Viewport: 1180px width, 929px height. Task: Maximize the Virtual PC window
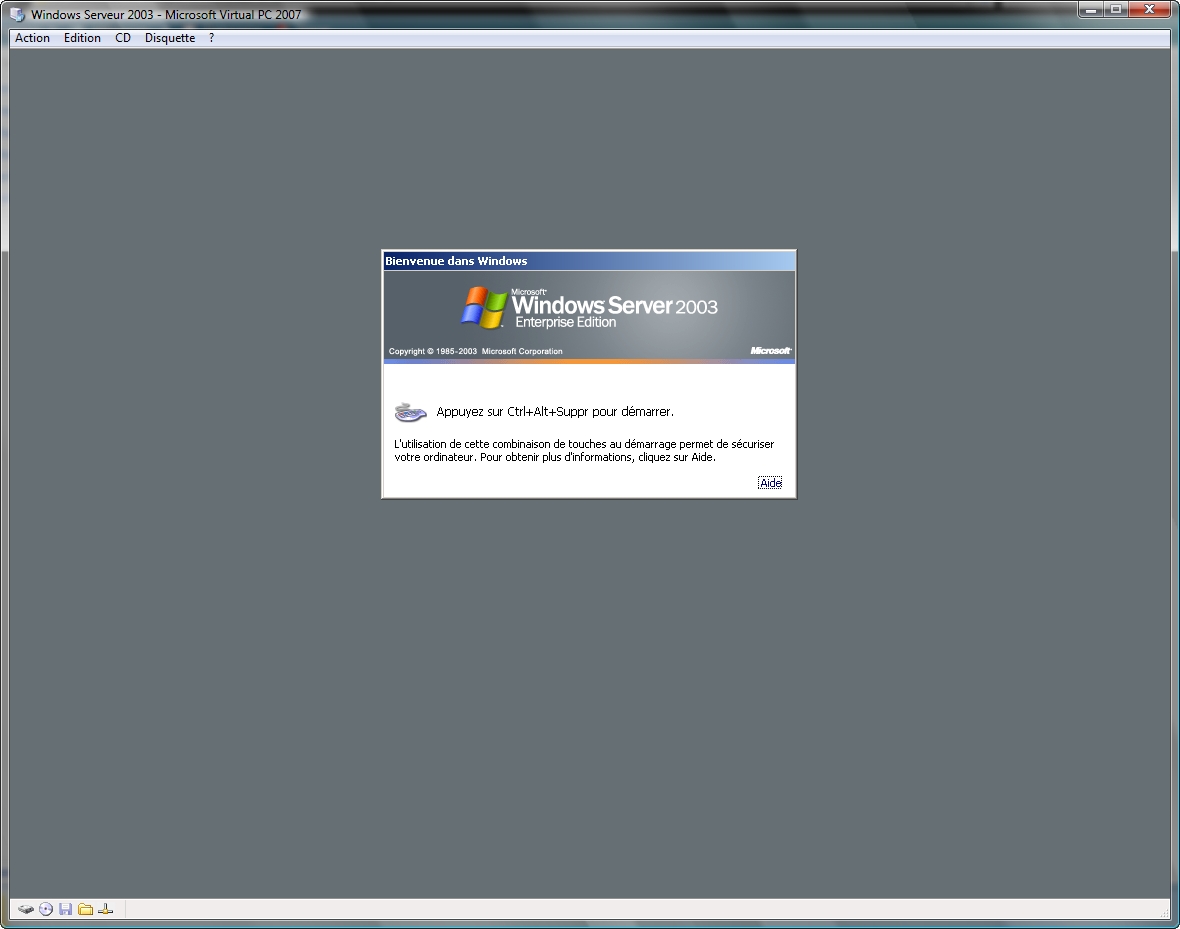tap(1116, 10)
